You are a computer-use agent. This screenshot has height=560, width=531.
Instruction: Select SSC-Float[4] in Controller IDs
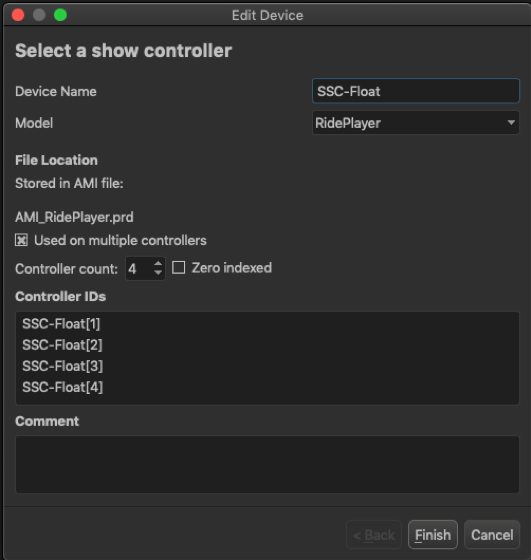(x=62, y=387)
